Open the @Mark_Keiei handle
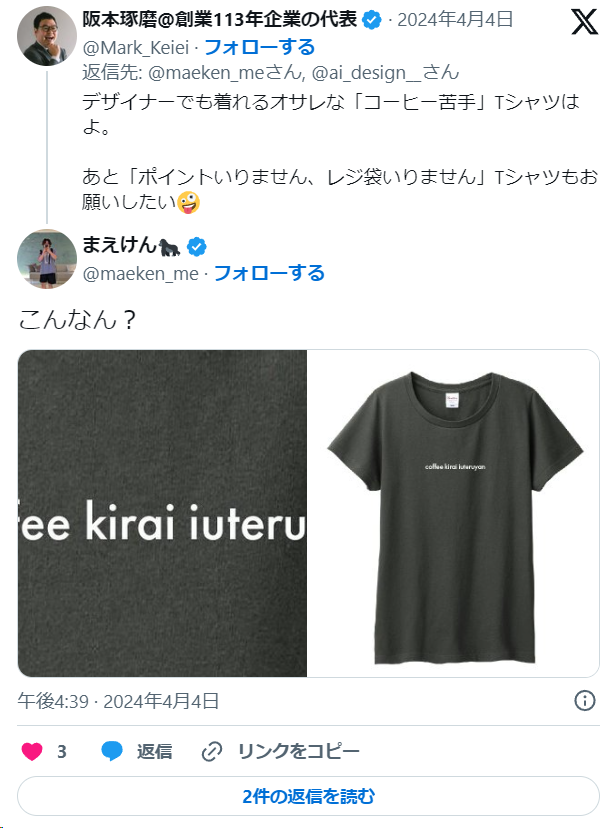Image resolution: width=610 pixels, height=828 pixels. pyautogui.click(x=136, y=48)
